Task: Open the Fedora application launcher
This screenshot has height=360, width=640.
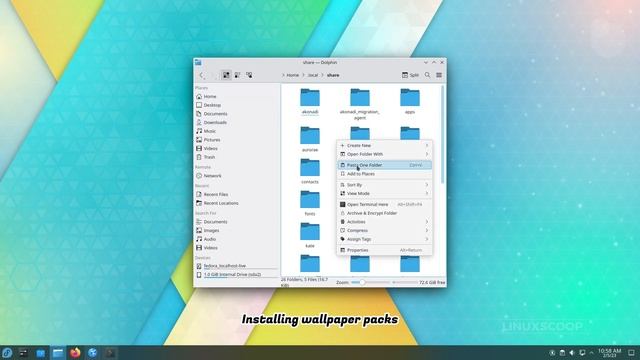Action: click(x=7, y=353)
